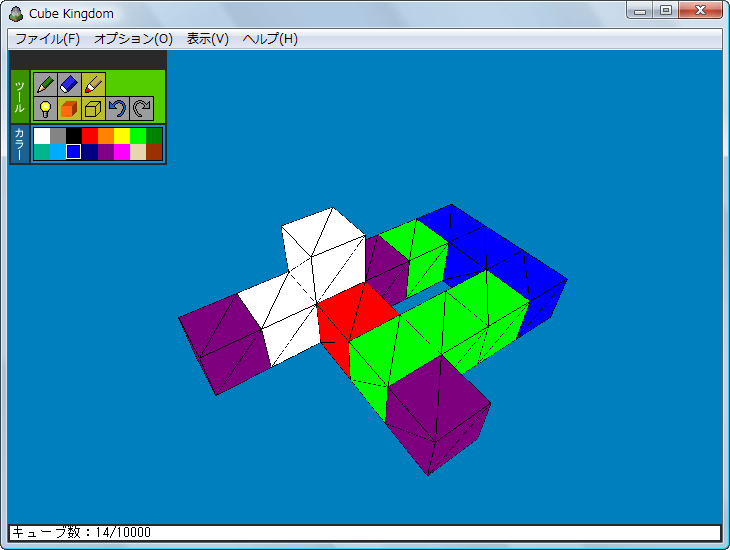Open the ヘルプ(H) menu
The height and width of the screenshot is (550, 730).
270,39
